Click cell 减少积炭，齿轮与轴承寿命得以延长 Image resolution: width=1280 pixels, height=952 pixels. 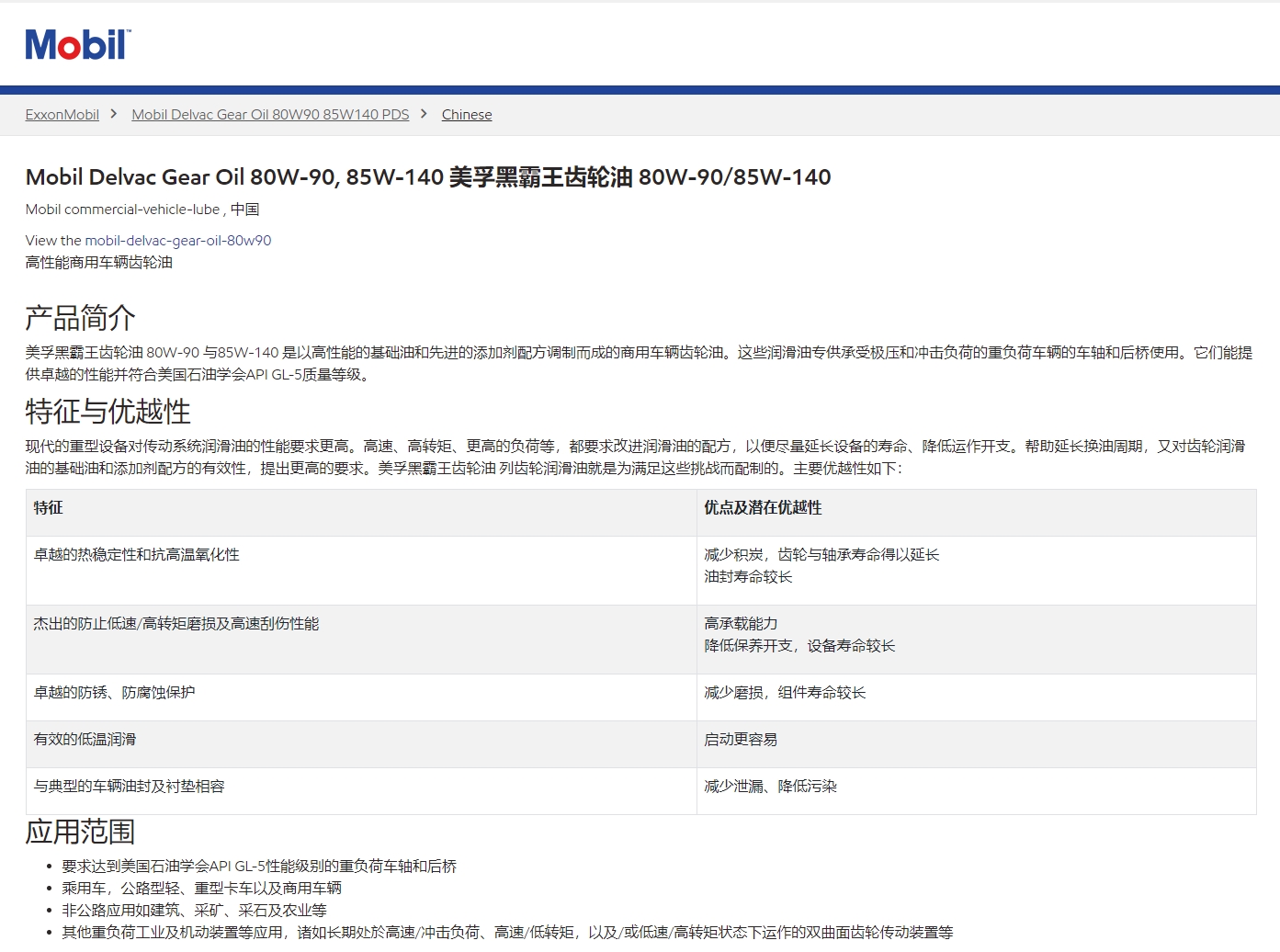(976, 571)
